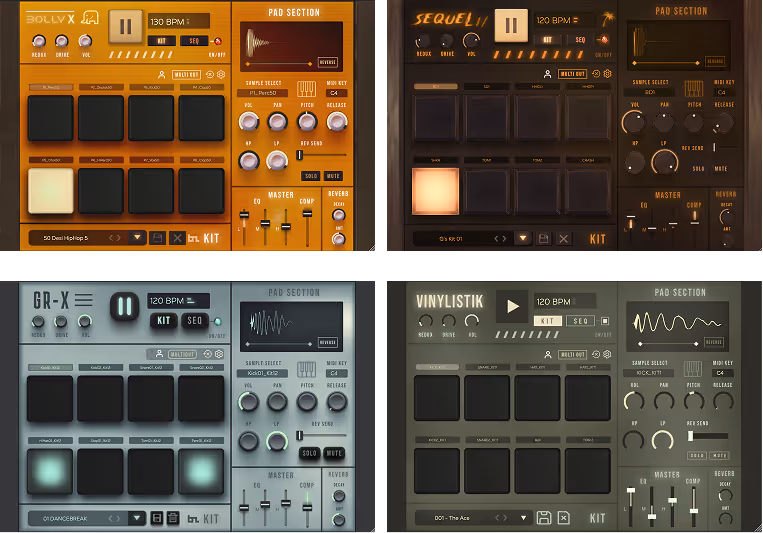
Task: Click the MULTI OUT button in Bolly X
Action: tap(186, 74)
